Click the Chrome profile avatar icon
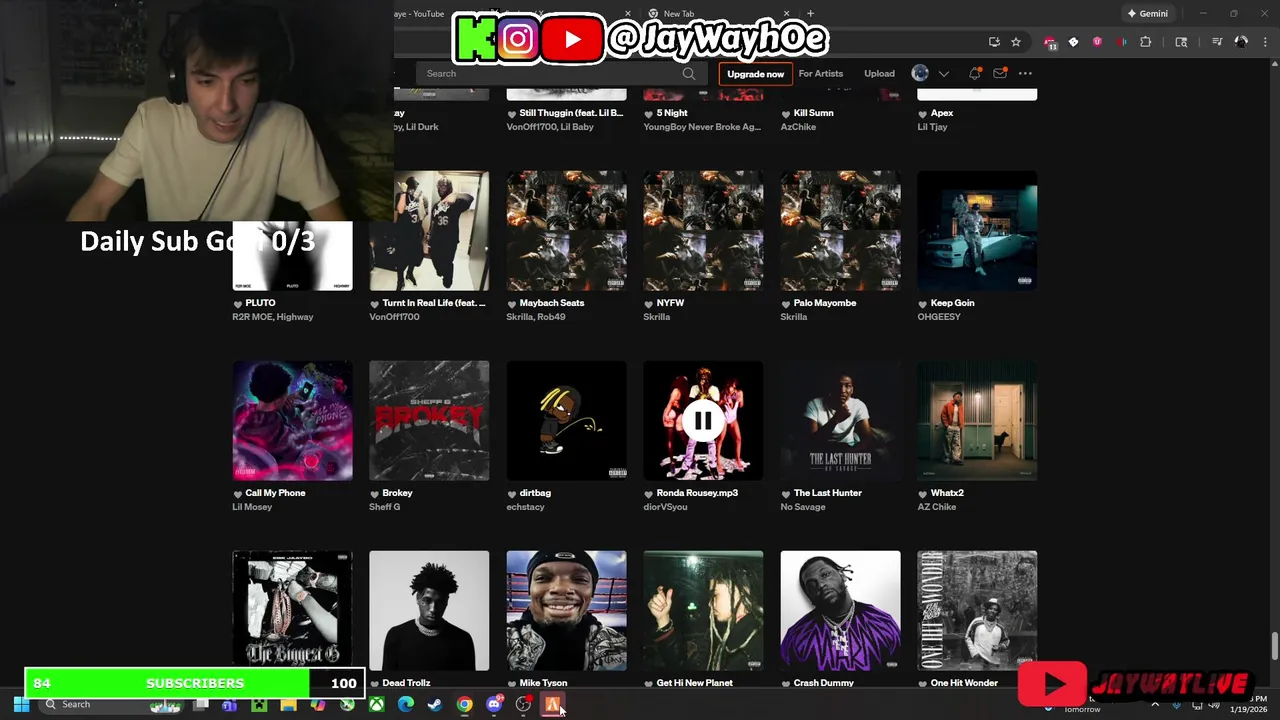The width and height of the screenshot is (1280, 720). click(x=1241, y=42)
